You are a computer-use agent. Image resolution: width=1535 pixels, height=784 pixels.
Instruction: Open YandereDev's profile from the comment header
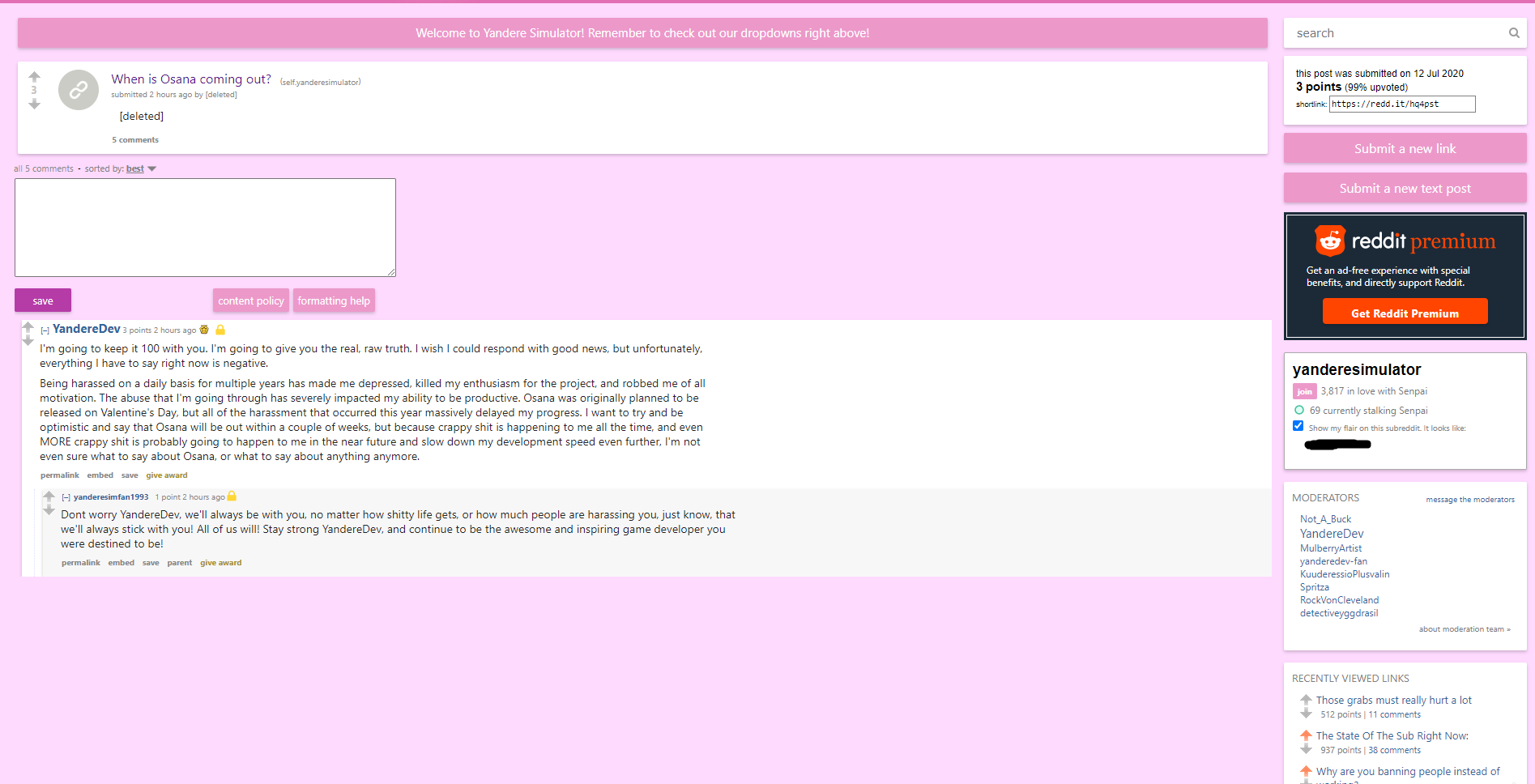(x=87, y=329)
